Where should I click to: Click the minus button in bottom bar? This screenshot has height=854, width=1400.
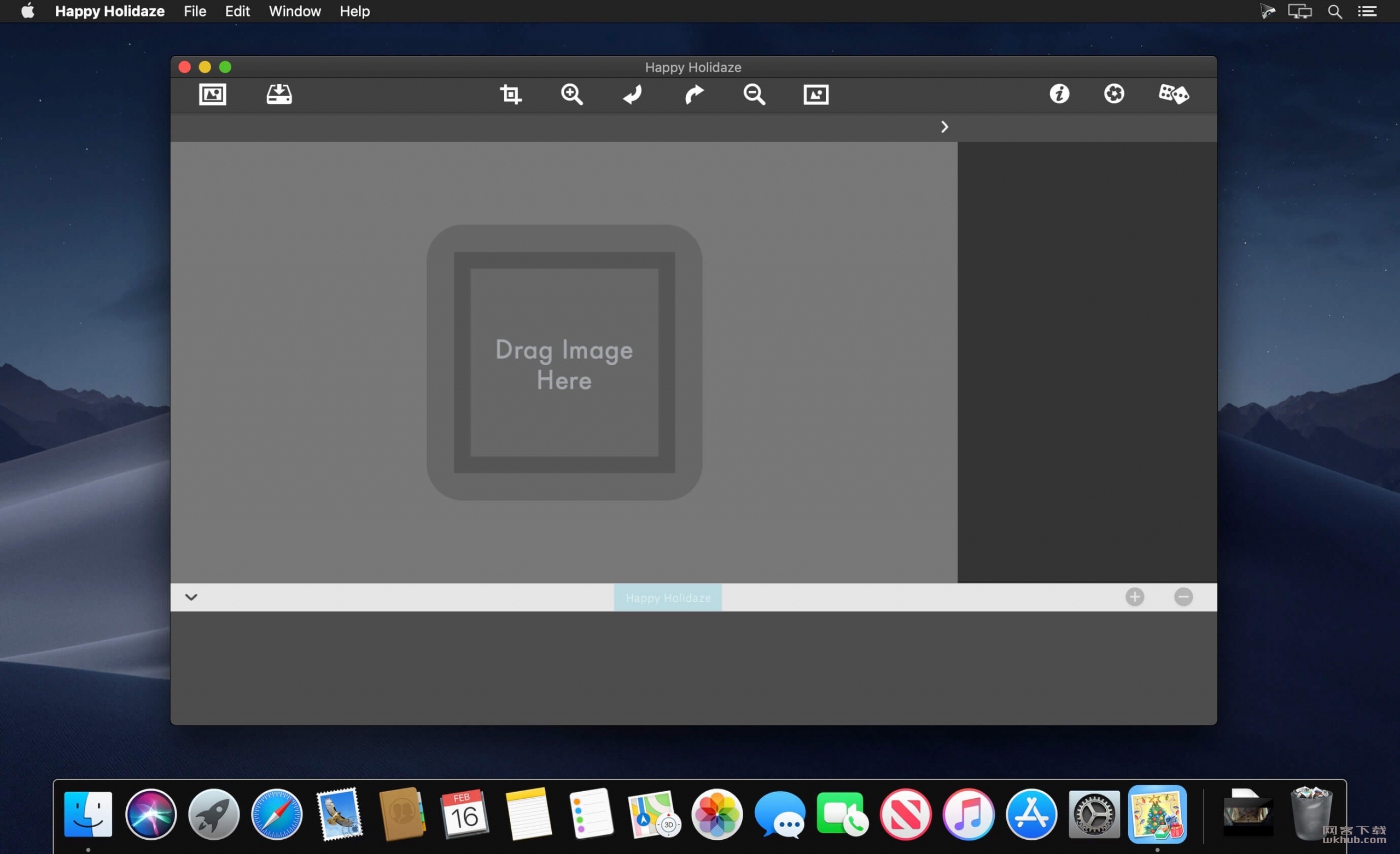tap(1183, 597)
